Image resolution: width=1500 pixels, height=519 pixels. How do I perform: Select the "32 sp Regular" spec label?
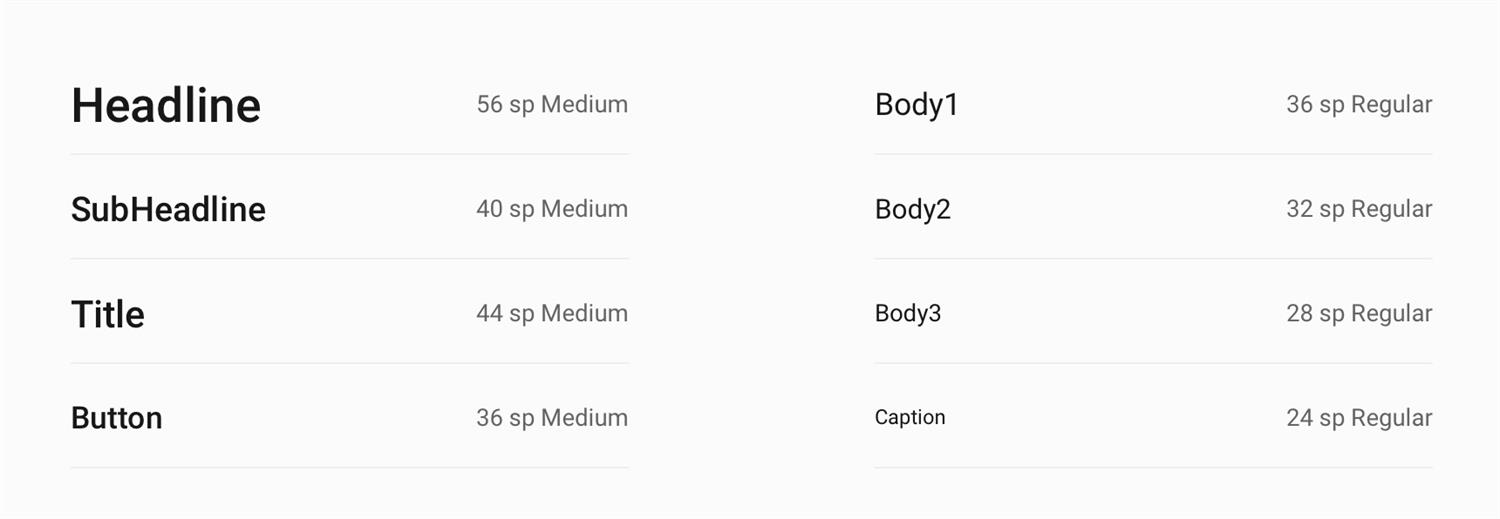pos(1359,209)
